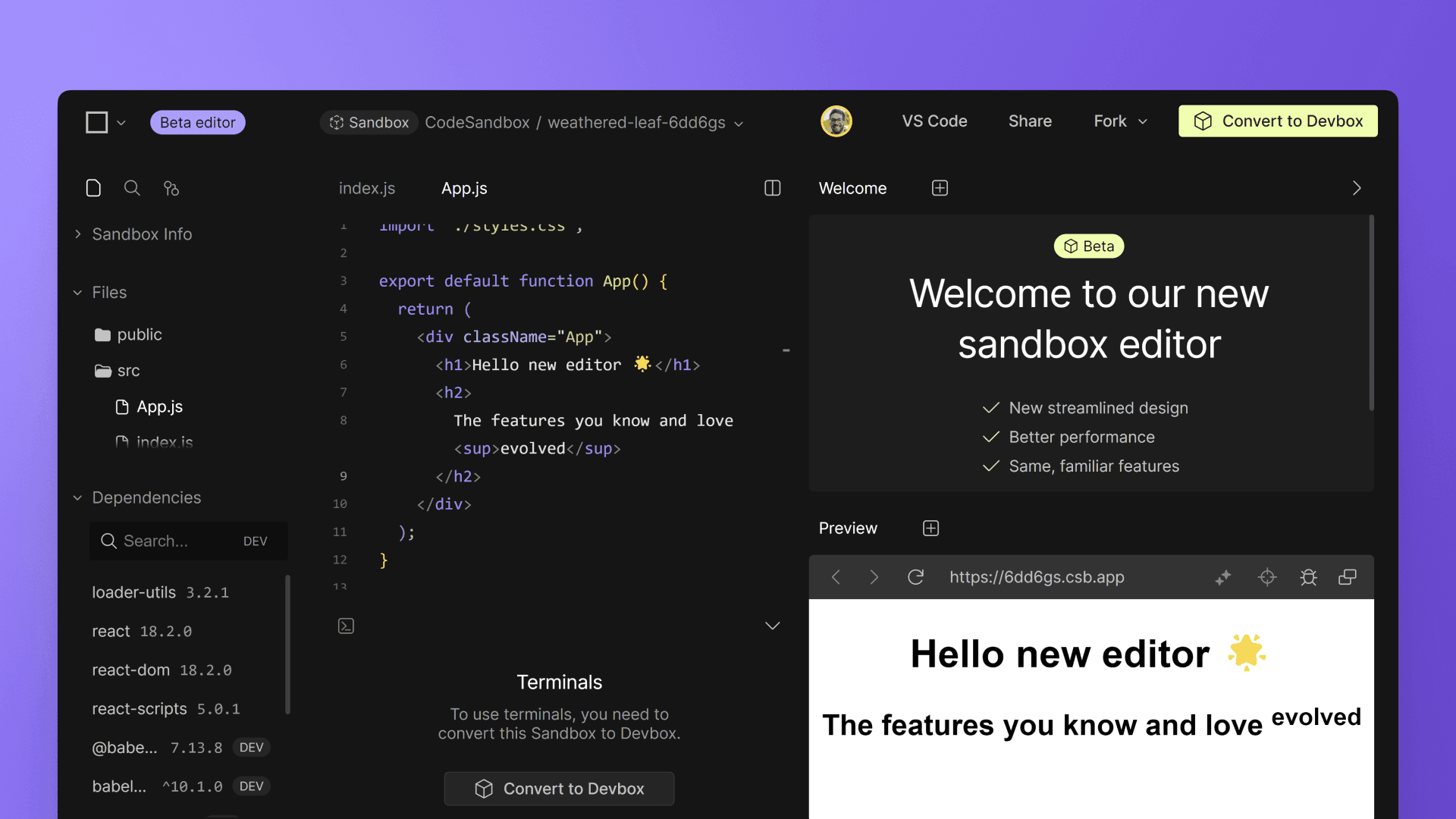The height and width of the screenshot is (819, 1456).
Task: Click the Share button
Action: [x=1030, y=121]
